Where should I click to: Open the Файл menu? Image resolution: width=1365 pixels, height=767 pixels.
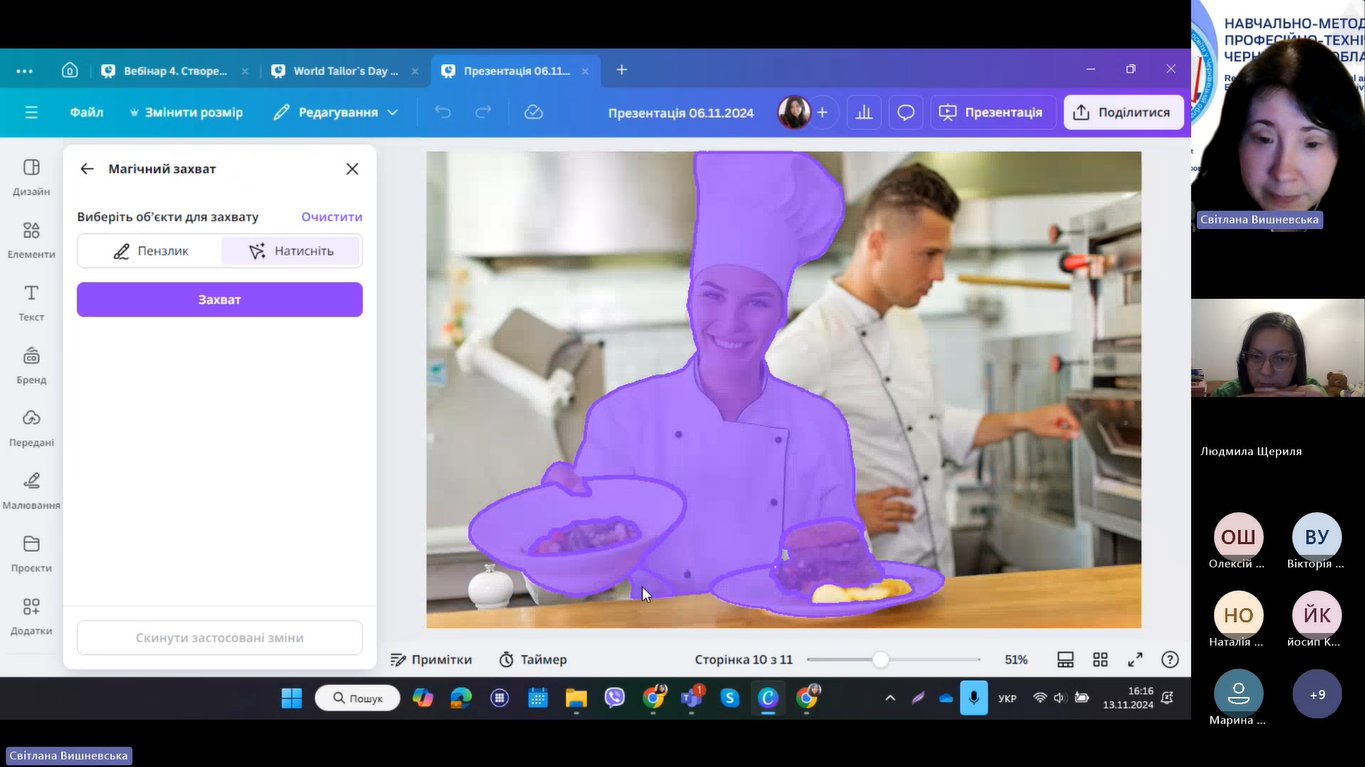[x=87, y=113]
